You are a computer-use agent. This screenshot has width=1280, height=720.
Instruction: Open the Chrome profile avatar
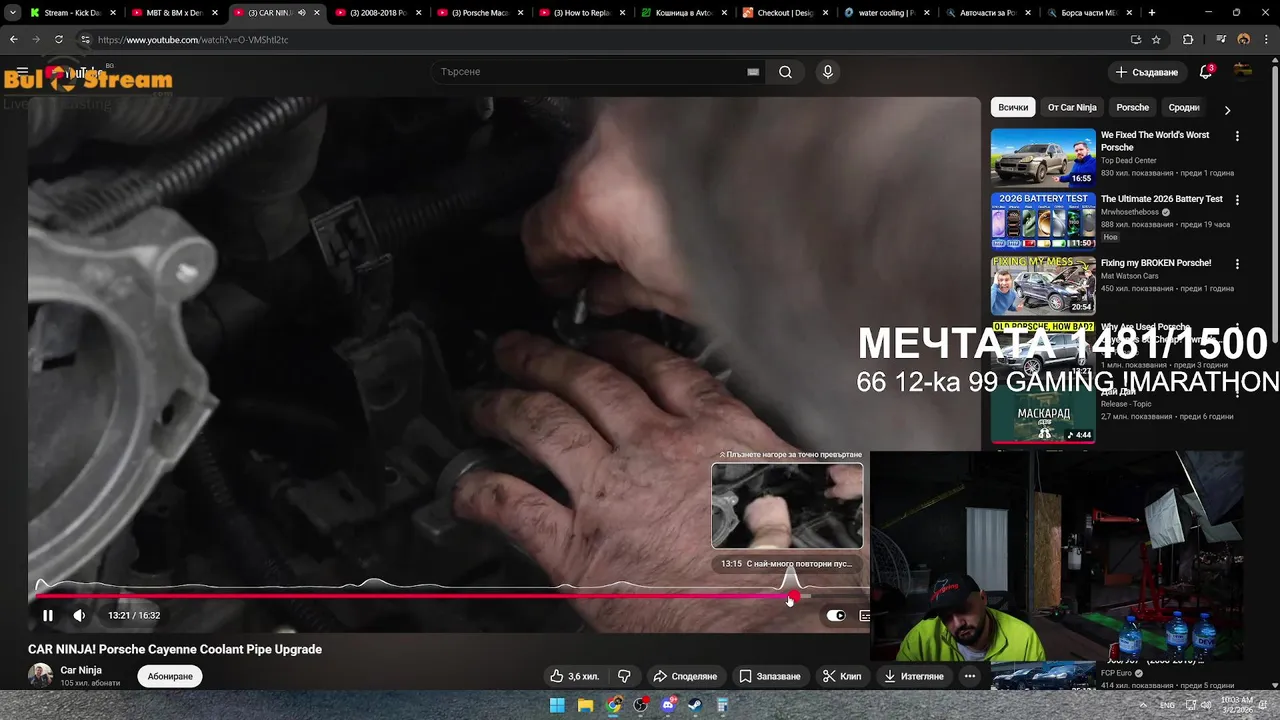(1244, 40)
